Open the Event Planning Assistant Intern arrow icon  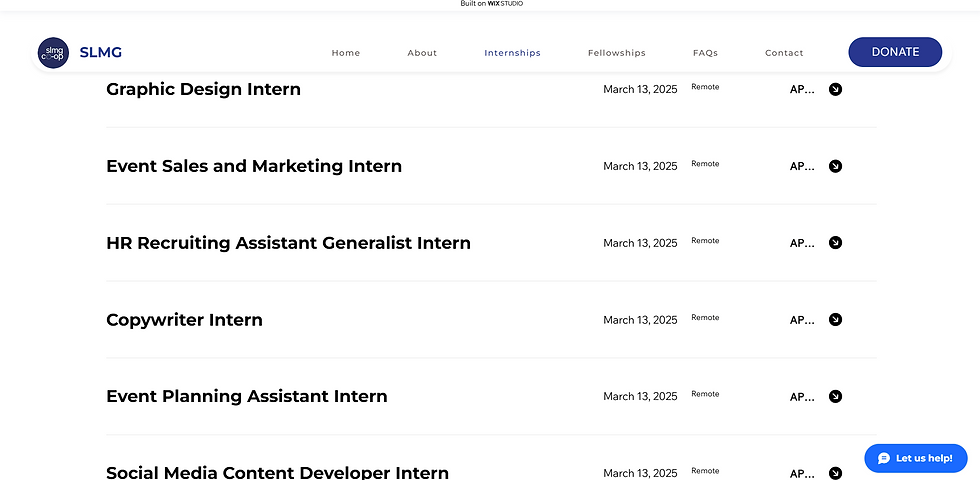point(835,396)
